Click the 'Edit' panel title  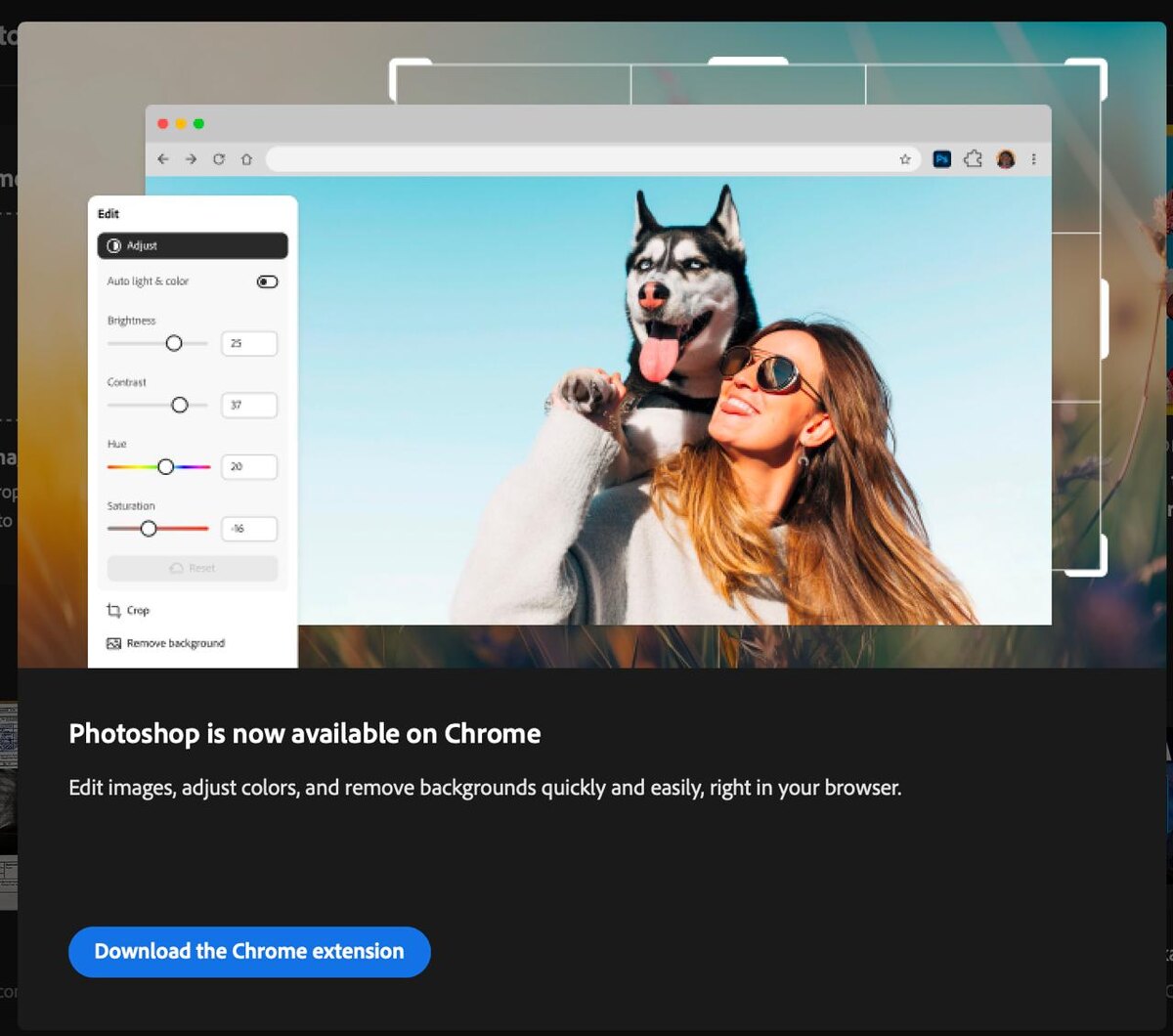pyautogui.click(x=109, y=214)
